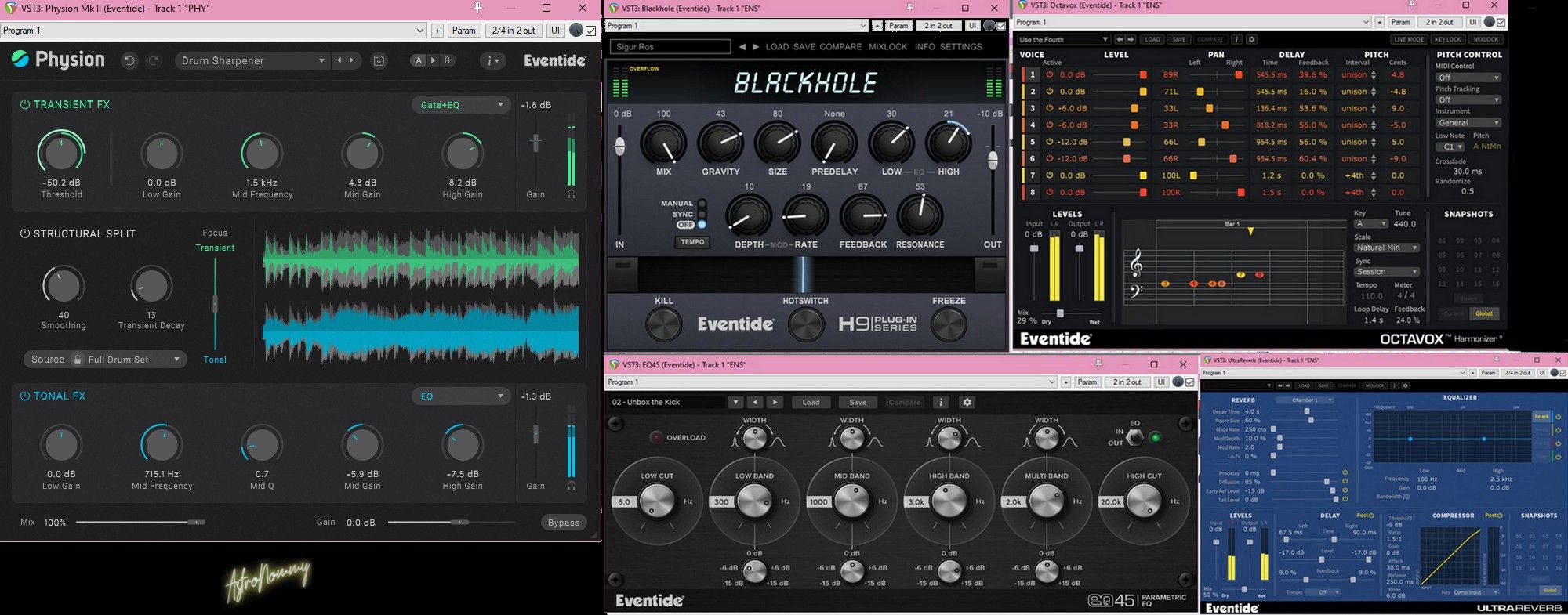Click Octavox KEY LOCK button
Screen dimensions: 1568x615
pos(1447,39)
